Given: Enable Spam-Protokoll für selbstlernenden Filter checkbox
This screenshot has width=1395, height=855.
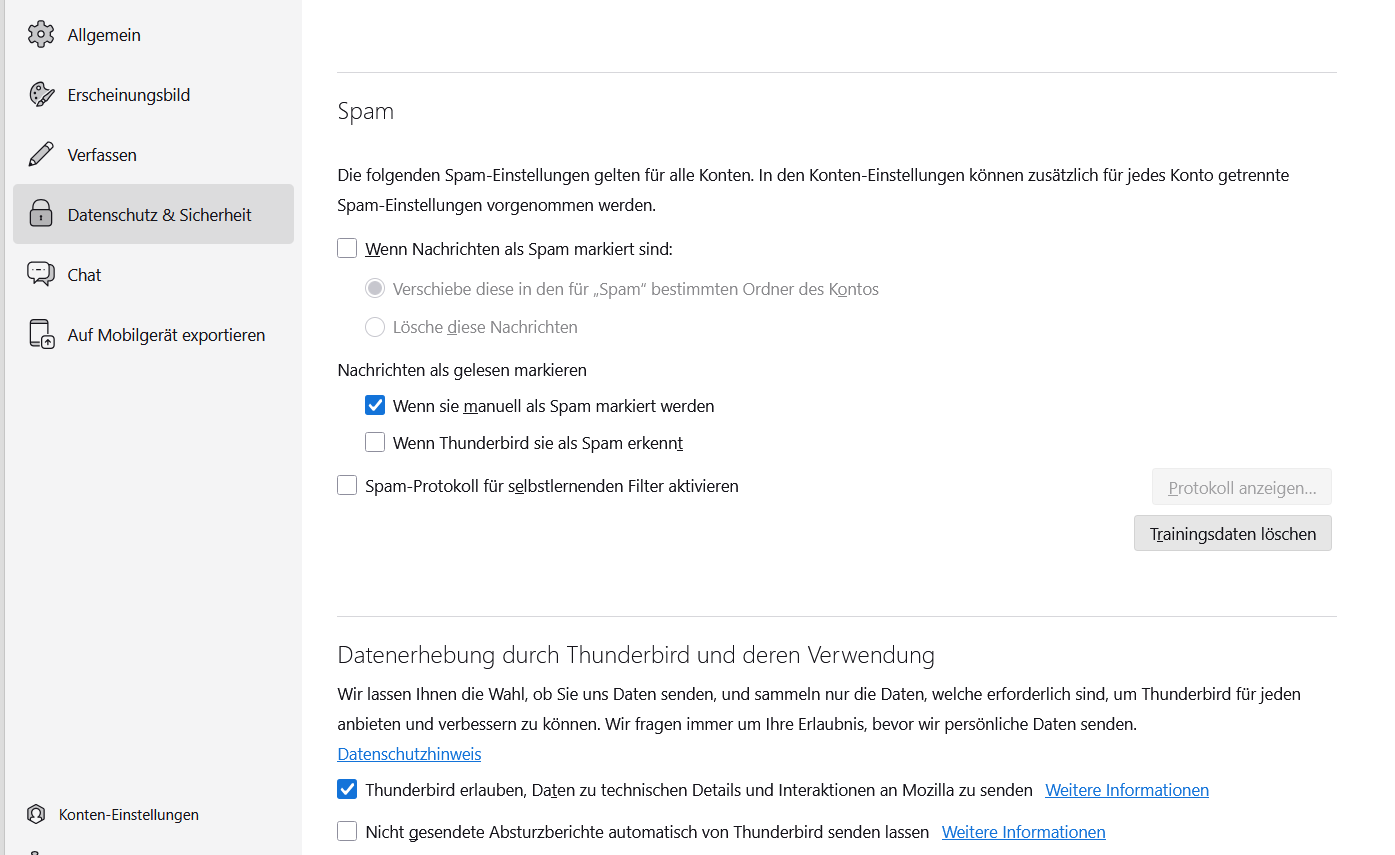Looking at the screenshot, I should (347, 486).
